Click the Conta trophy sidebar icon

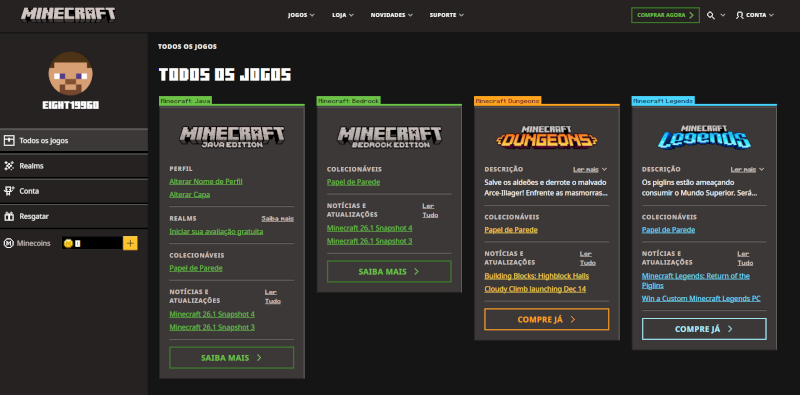(9, 191)
